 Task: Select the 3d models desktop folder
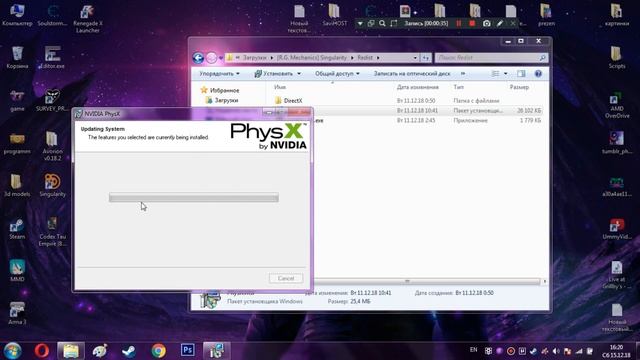(17, 185)
